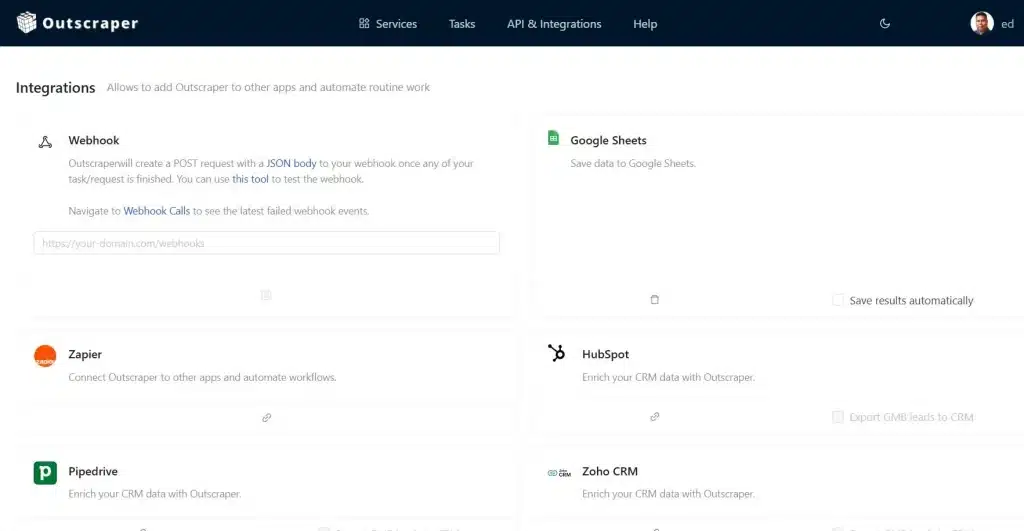
Task: Open the Help menu
Action: 645,24
